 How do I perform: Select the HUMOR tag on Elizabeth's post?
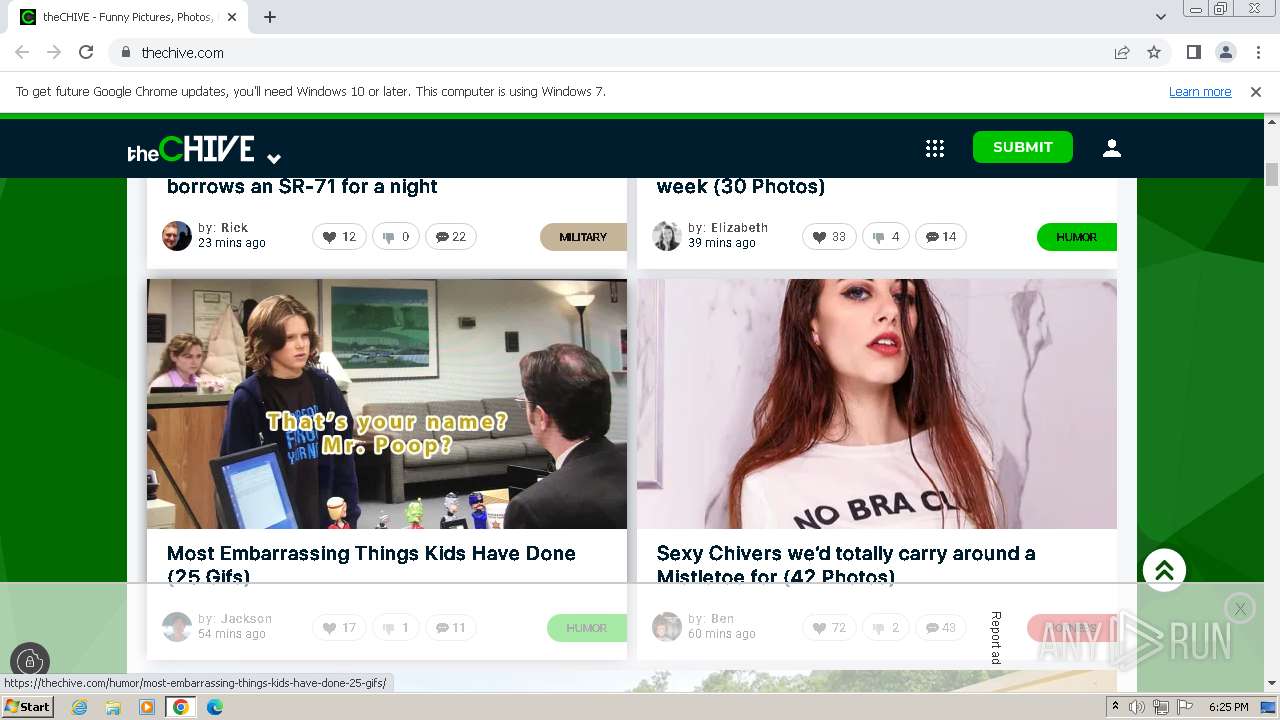[1076, 237]
